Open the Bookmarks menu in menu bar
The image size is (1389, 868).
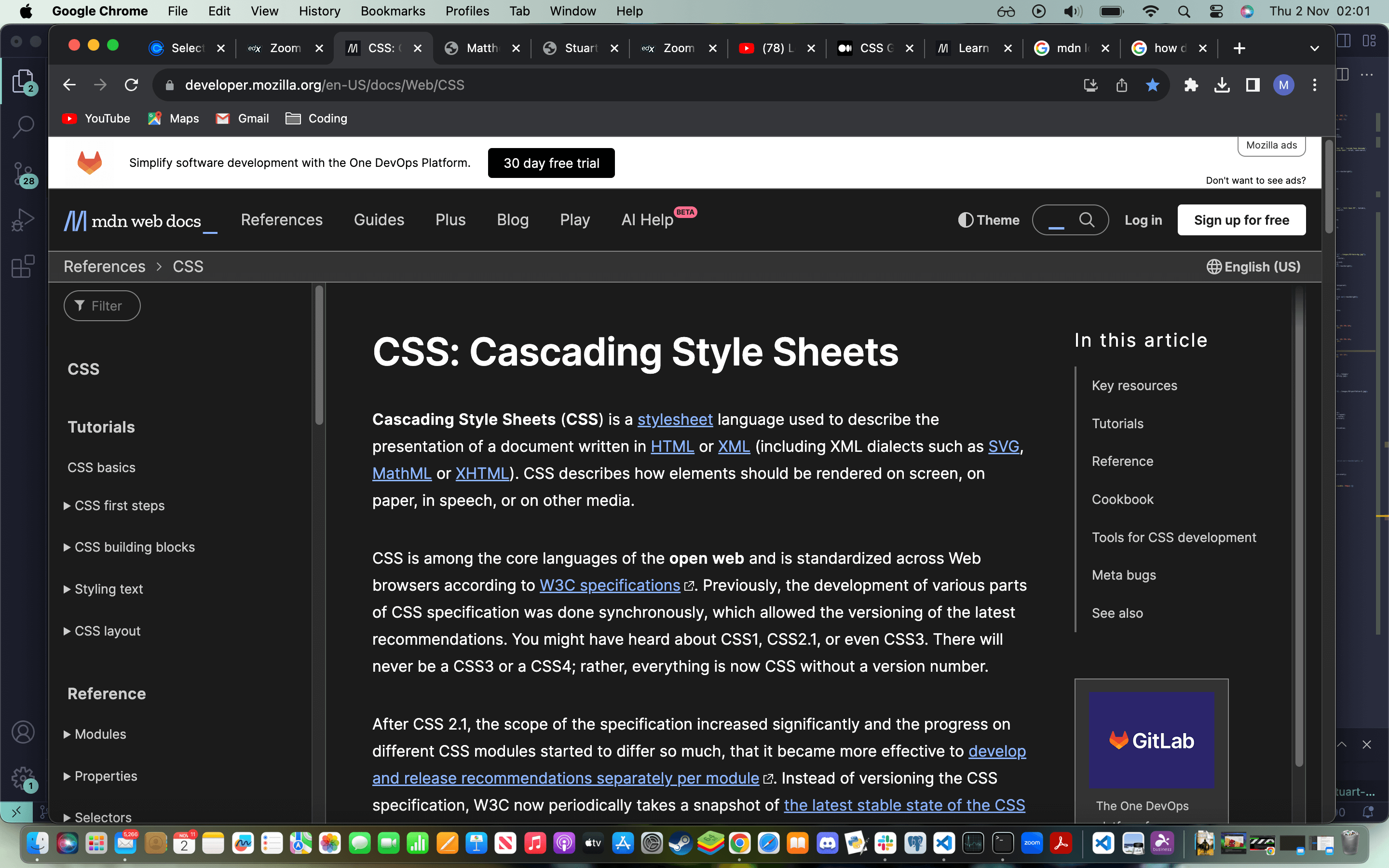tap(393, 11)
